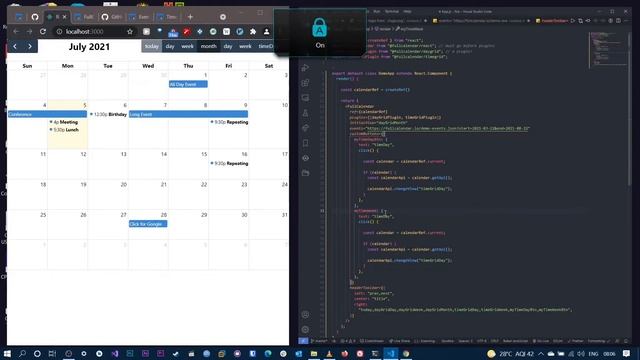Open the 12:00p Birthday event
The width and height of the screenshot is (640, 360).
pos(108,114)
